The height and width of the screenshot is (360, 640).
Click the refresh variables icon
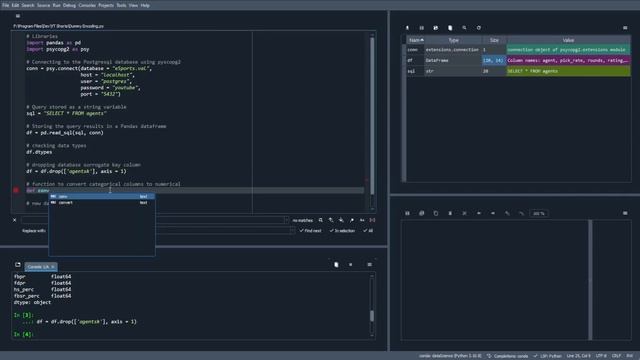(x=479, y=28)
